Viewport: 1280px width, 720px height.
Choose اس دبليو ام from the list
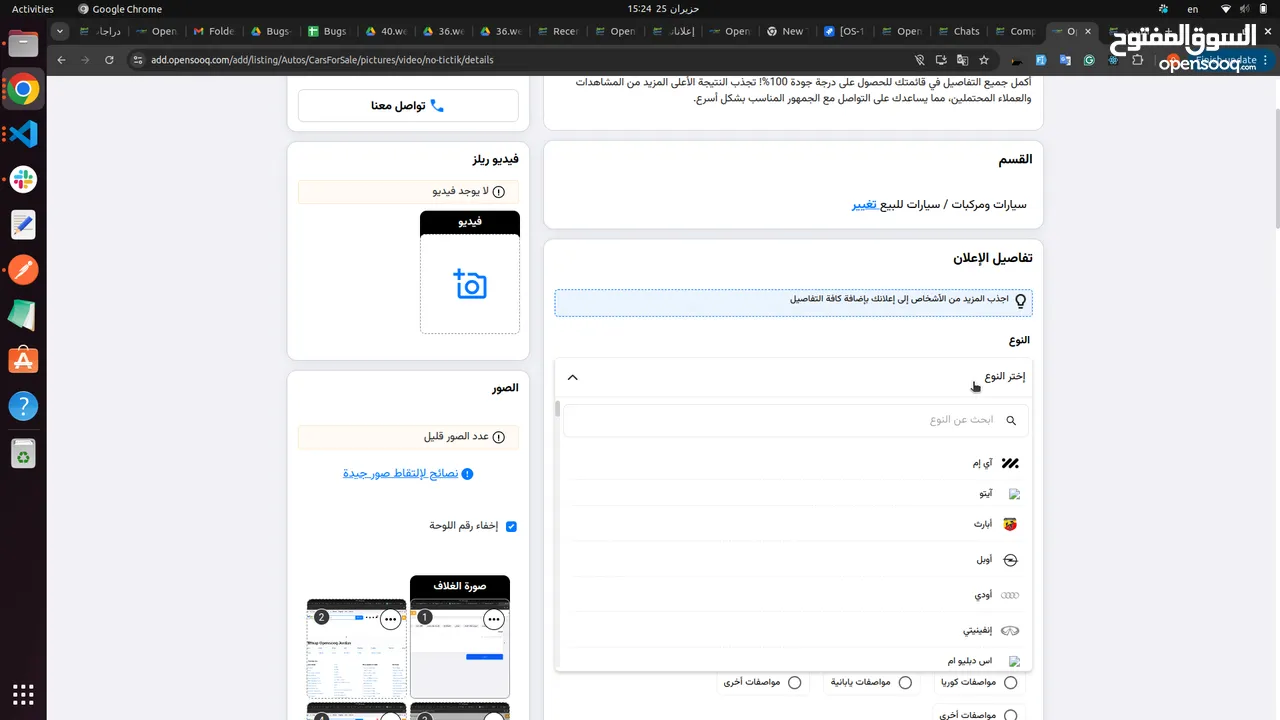[796, 661]
